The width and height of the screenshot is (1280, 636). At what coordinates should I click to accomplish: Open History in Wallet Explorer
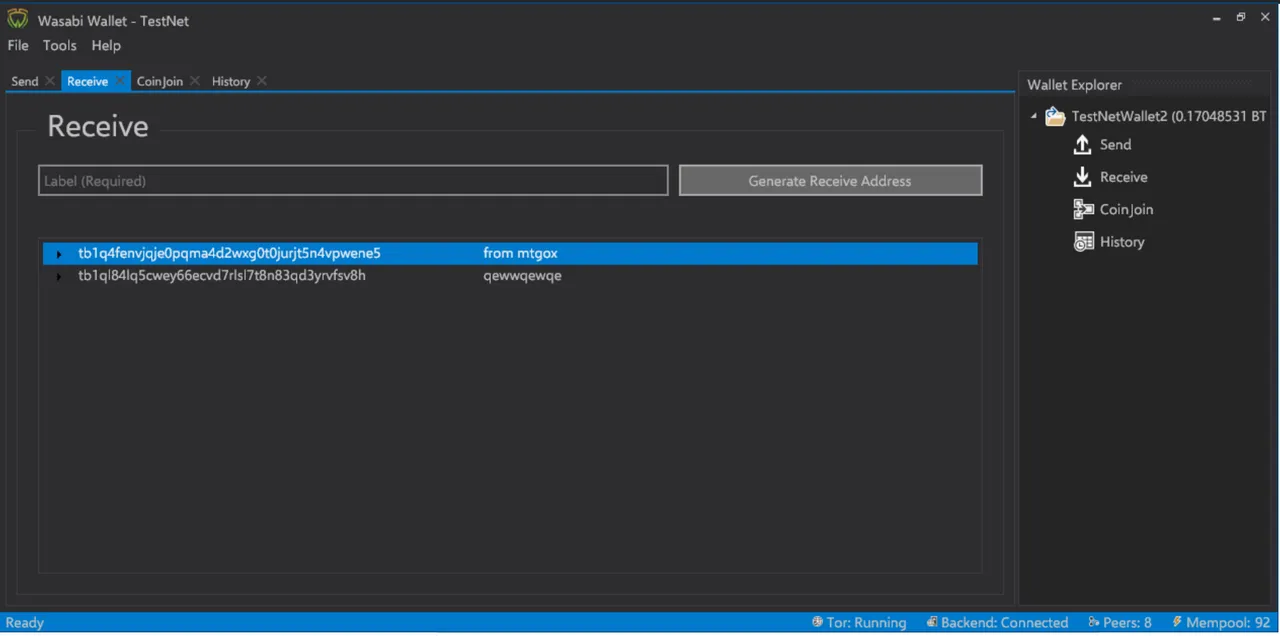click(x=1121, y=242)
